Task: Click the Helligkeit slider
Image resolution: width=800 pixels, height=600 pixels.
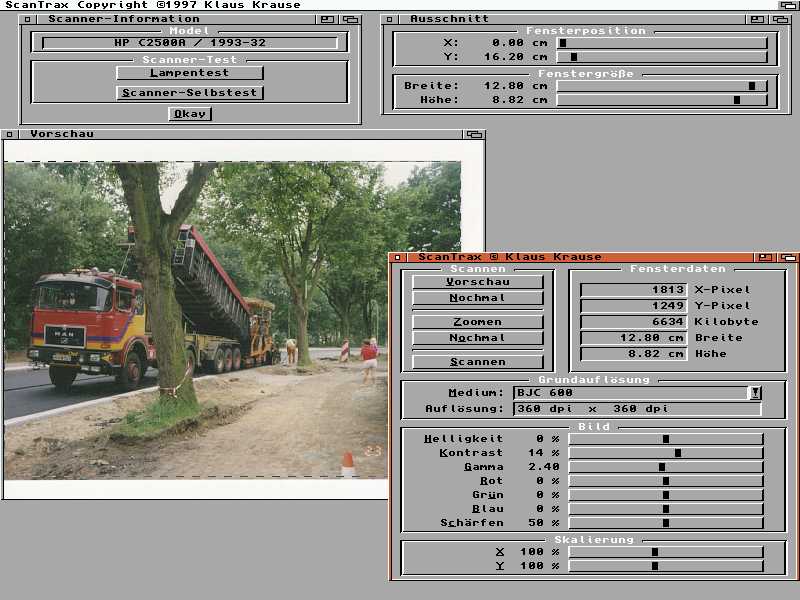Action: (666, 439)
